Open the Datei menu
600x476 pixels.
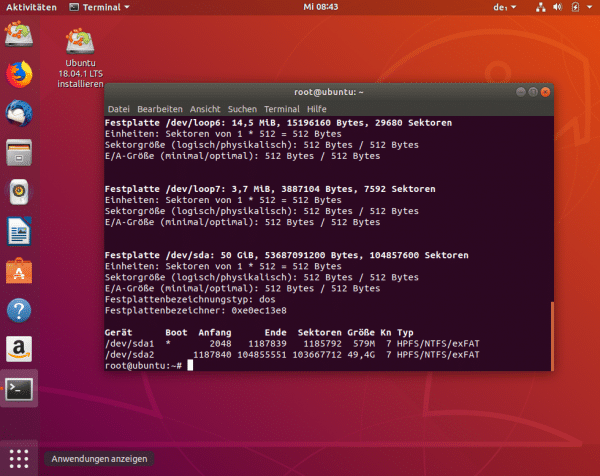coord(118,108)
